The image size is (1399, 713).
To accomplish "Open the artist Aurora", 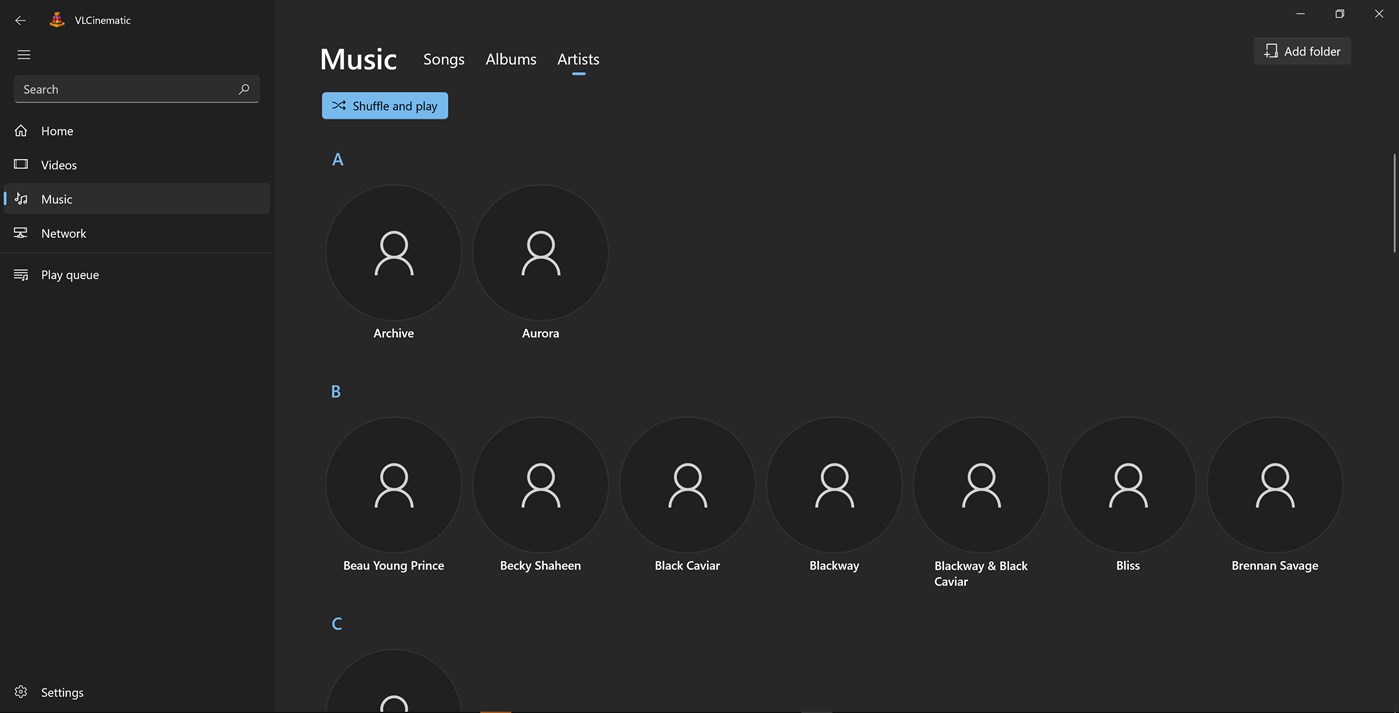I will tap(540, 252).
